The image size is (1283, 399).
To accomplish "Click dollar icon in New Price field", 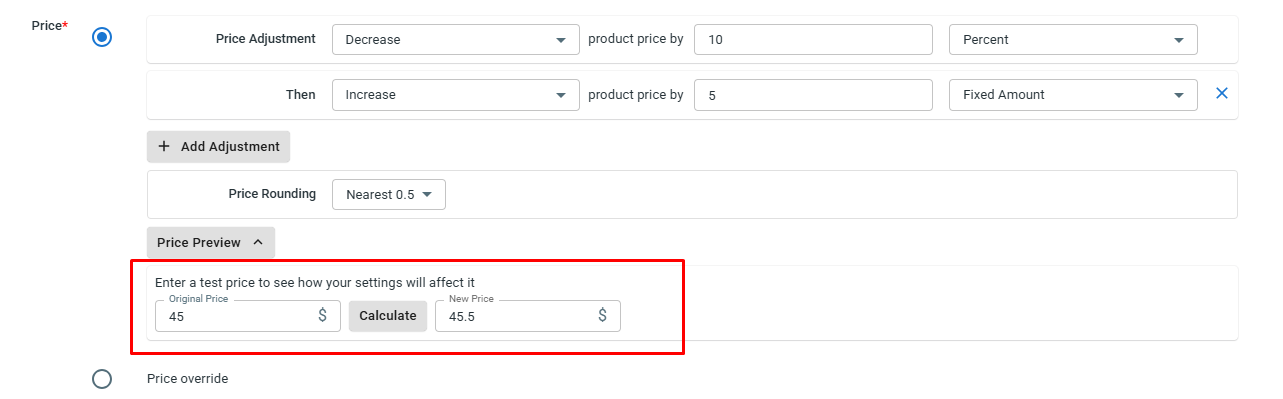I will coord(603,315).
